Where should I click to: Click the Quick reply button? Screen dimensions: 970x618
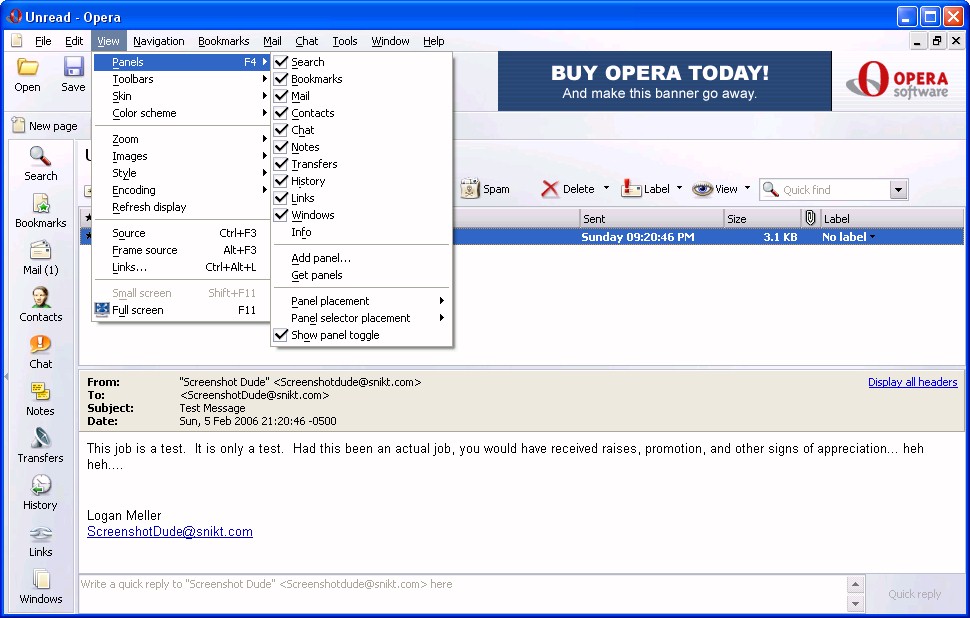[914, 594]
